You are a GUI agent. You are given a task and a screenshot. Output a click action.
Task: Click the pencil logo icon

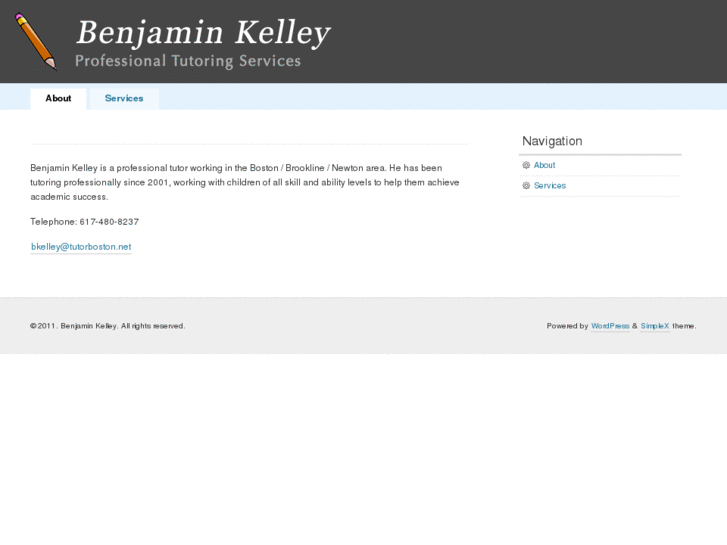coord(35,40)
